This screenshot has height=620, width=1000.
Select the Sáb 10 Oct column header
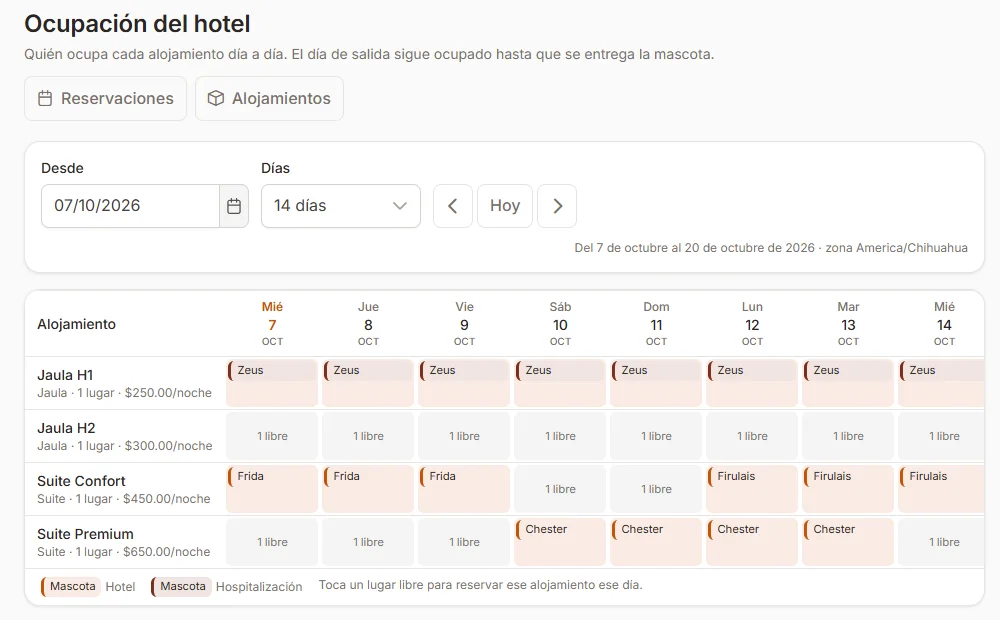click(561, 323)
